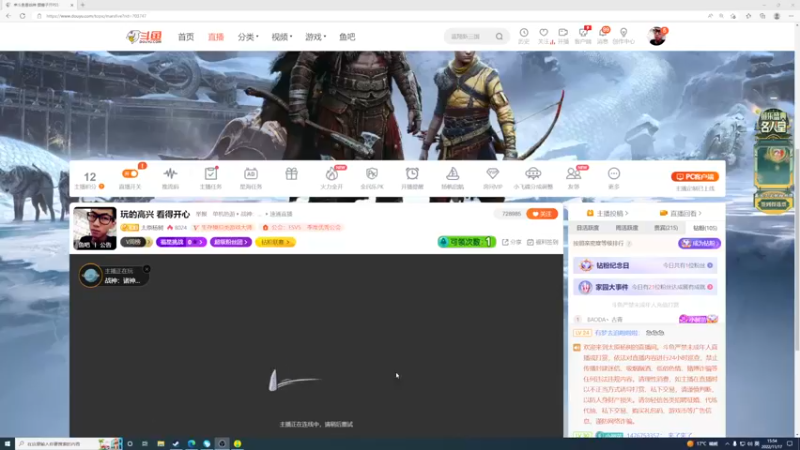The image size is (800, 450).
Task: Open the 历史 clock icon
Action: [523, 36]
